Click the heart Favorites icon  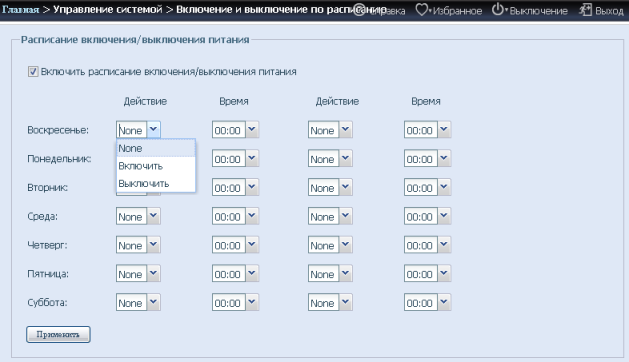422,10
